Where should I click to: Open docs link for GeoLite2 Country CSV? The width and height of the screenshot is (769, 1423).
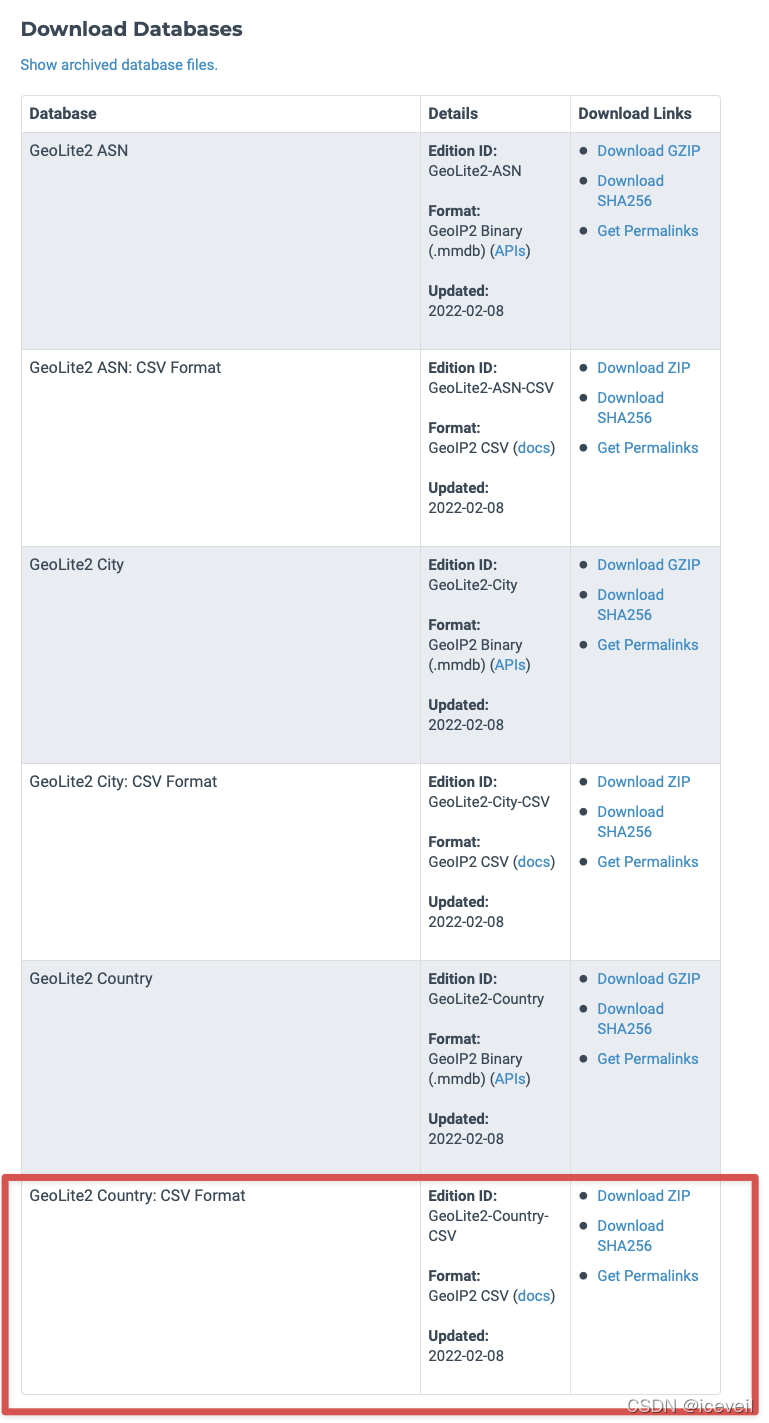pyautogui.click(x=534, y=1296)
